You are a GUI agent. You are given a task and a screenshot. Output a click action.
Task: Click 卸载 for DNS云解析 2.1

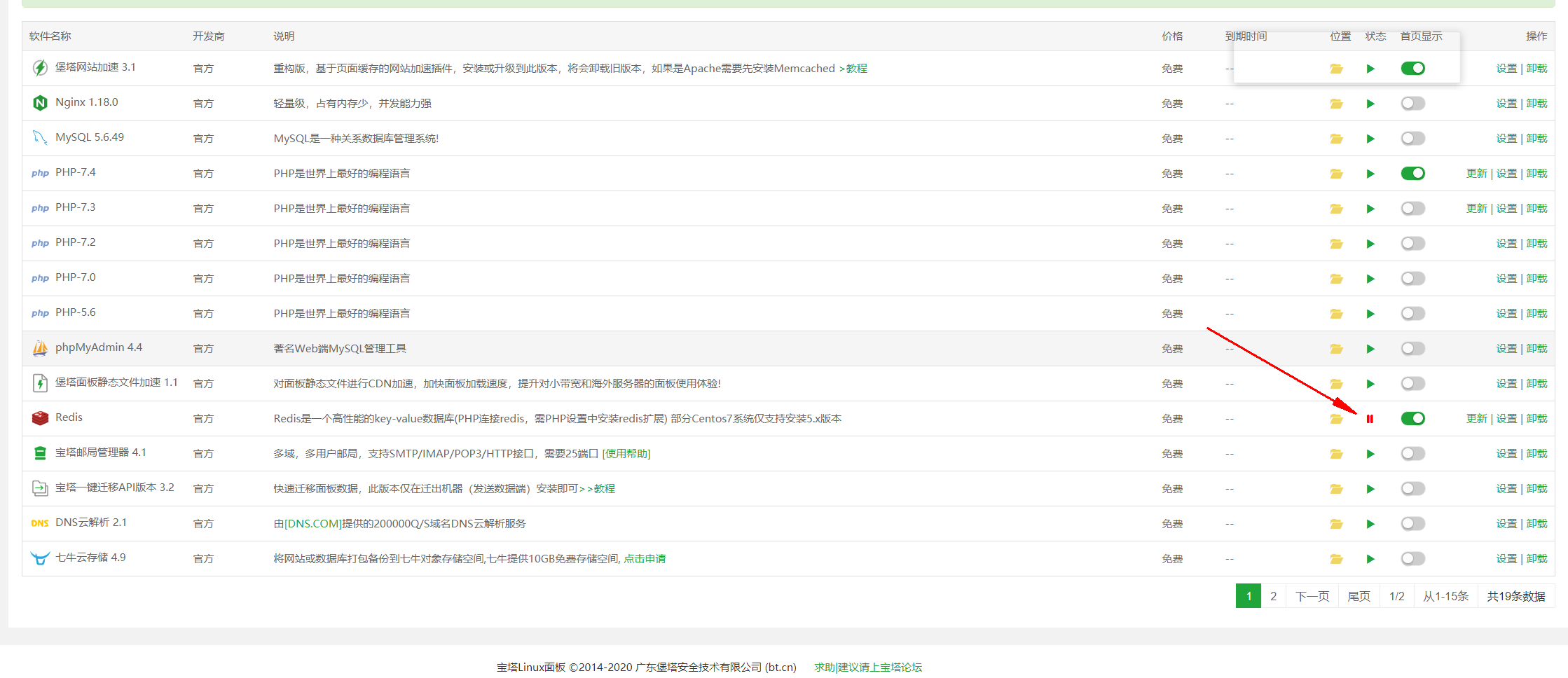tap(1536, 524)
